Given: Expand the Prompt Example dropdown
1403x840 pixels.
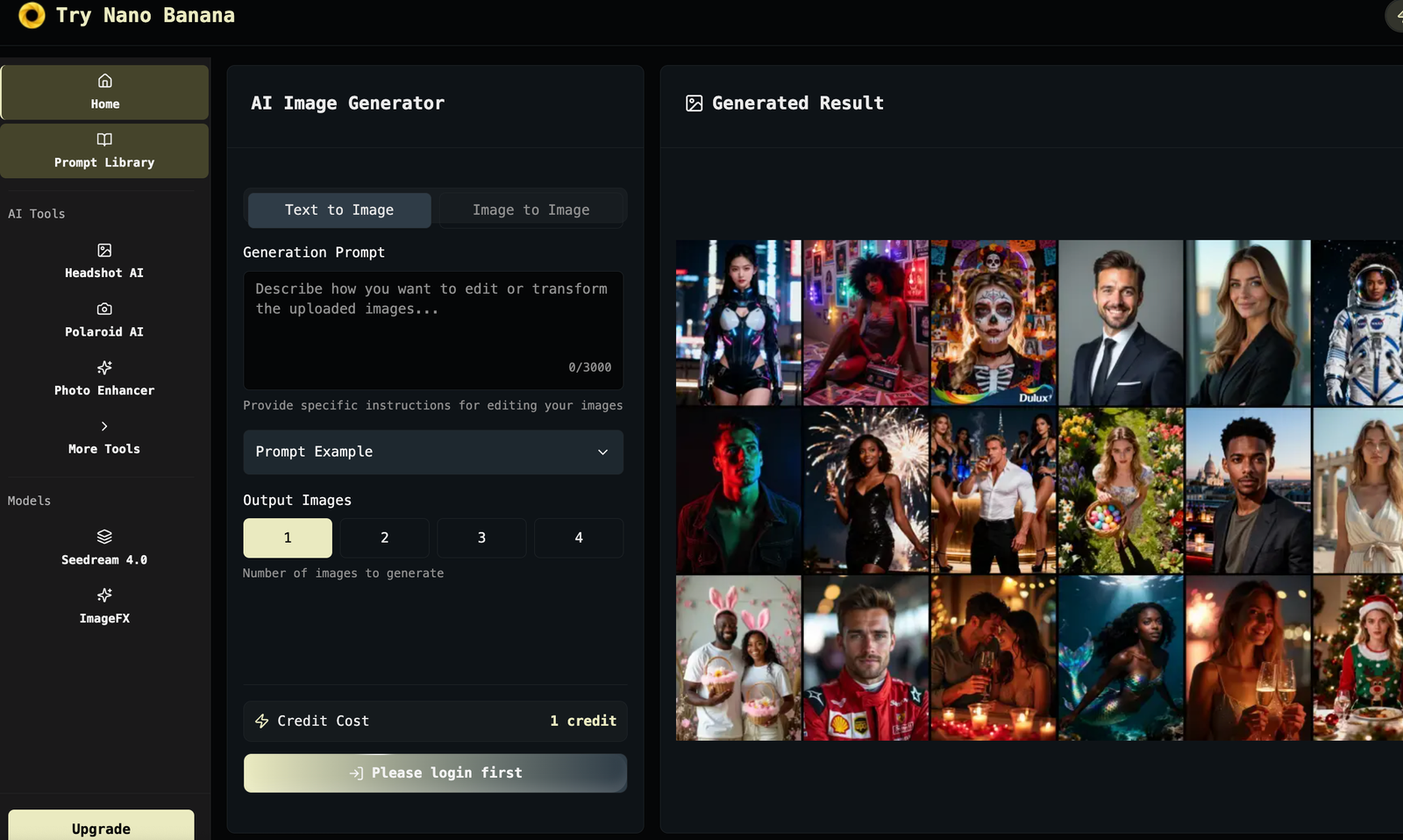Looking at the screenshot, I should 433,452.
